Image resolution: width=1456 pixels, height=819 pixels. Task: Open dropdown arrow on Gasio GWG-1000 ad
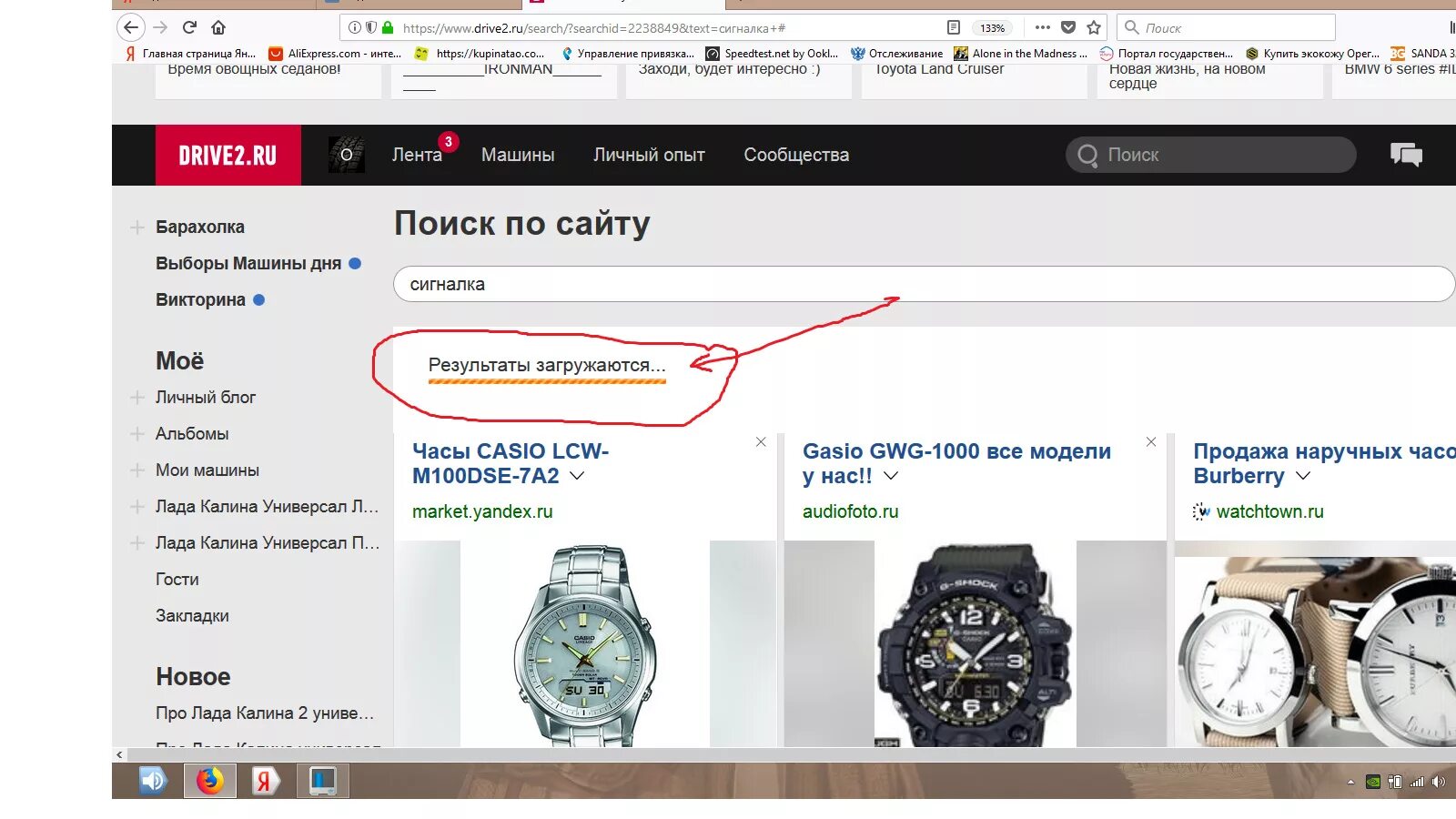[x=890, y=476]
